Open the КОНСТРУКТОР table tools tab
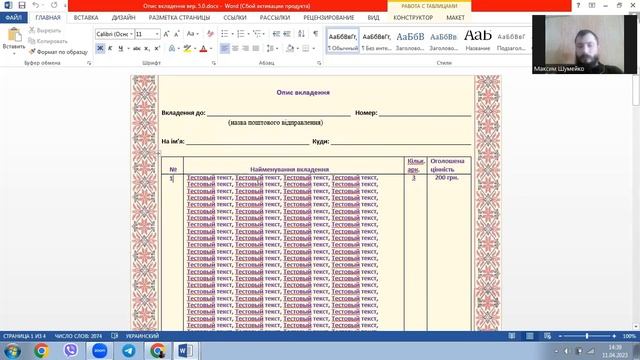 point(413,18)
